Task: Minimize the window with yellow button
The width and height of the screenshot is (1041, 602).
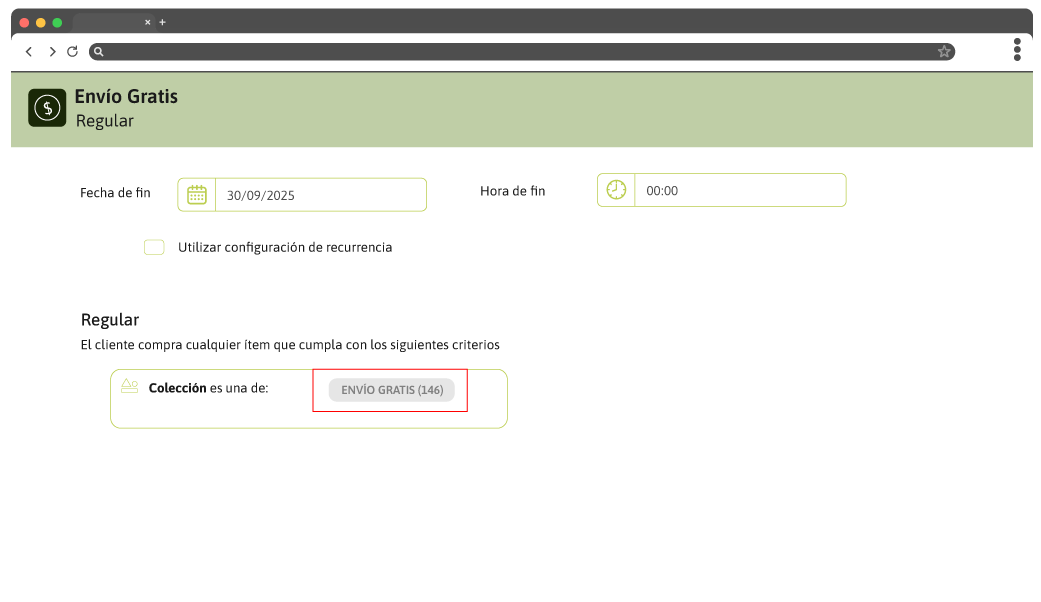Action: [x=41, y=22]
